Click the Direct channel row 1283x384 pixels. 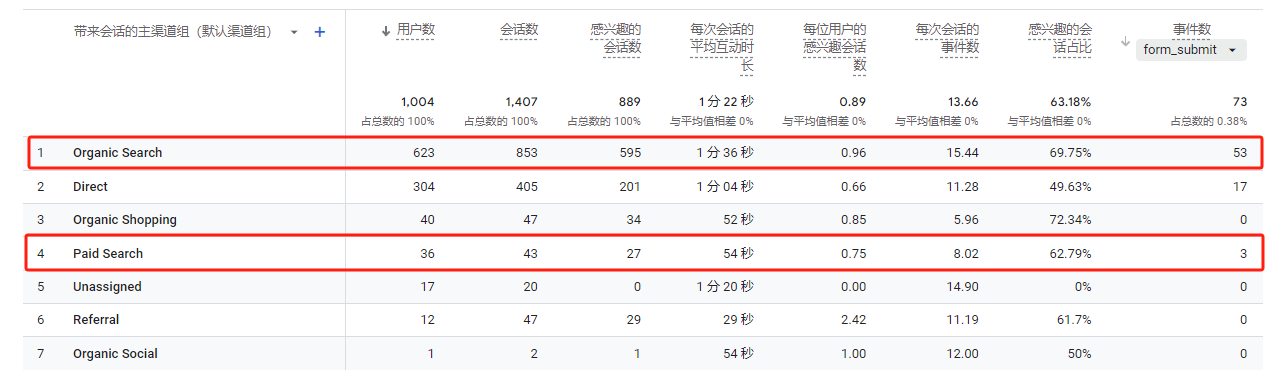click(x=640, y=187)
